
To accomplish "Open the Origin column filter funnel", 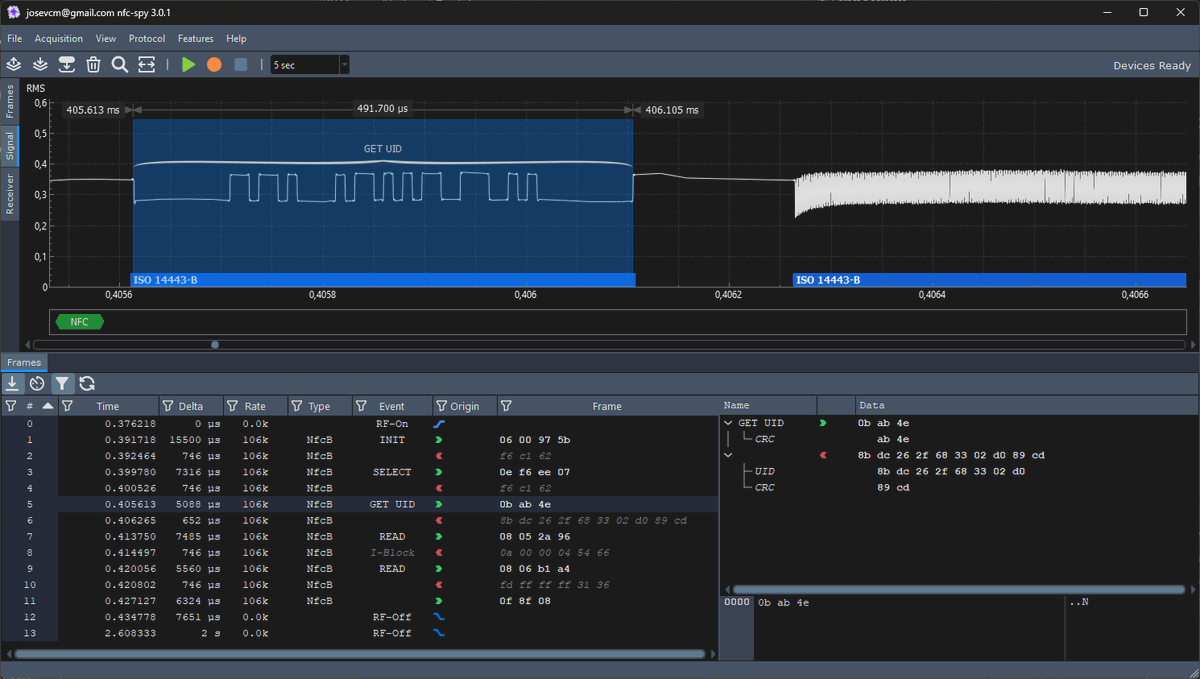I will [x=441, y=406].
